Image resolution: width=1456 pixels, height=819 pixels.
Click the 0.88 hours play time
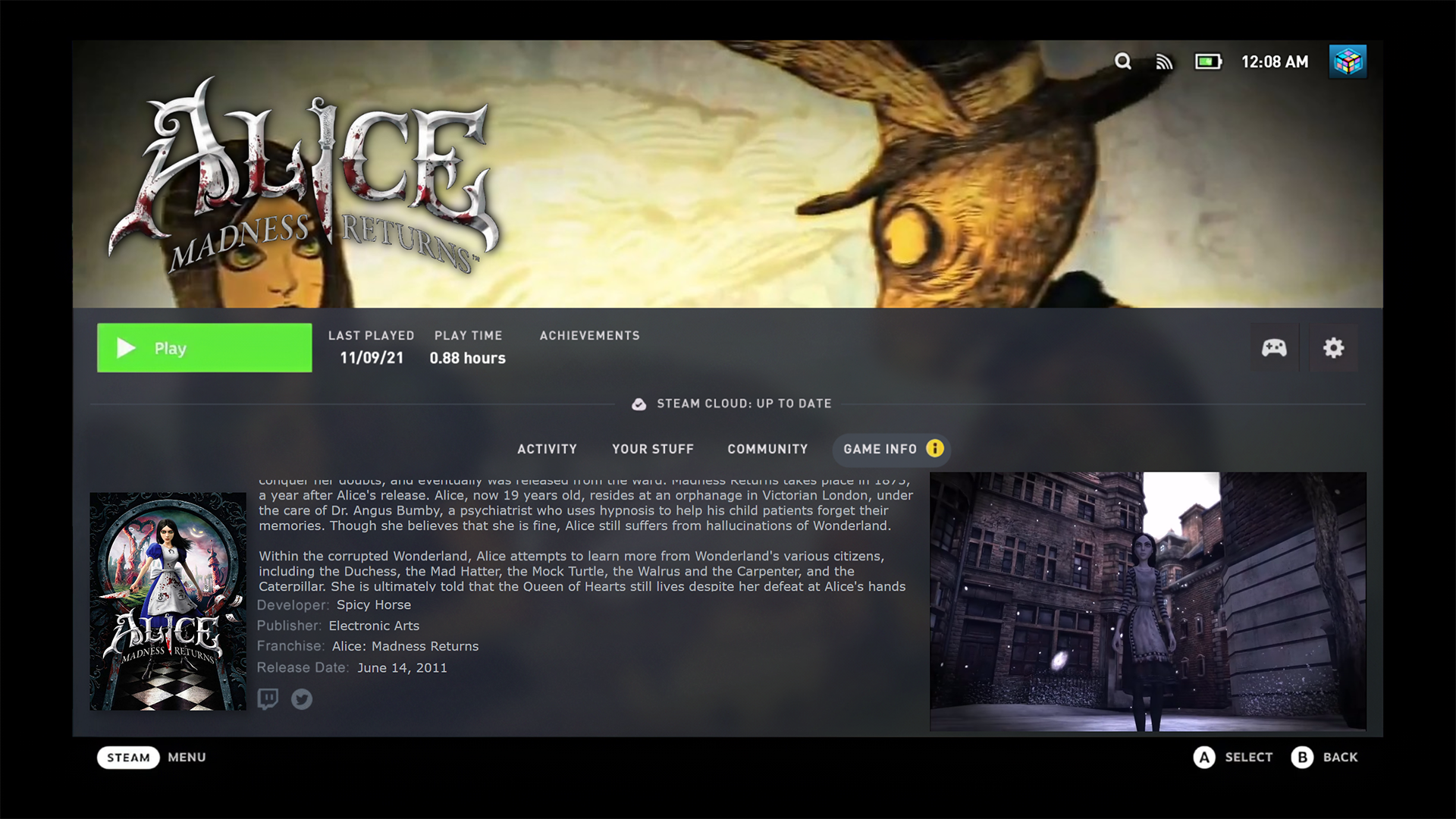click(x=467, y=358)
